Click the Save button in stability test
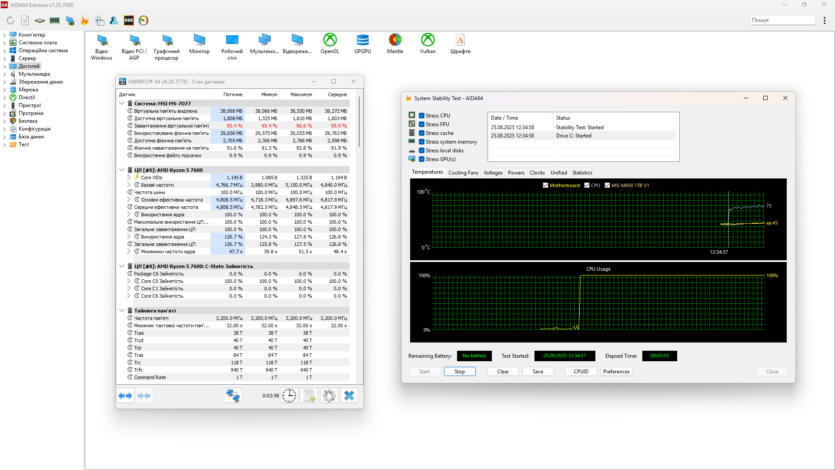The image size is (835, 470). tap(538, 372)
